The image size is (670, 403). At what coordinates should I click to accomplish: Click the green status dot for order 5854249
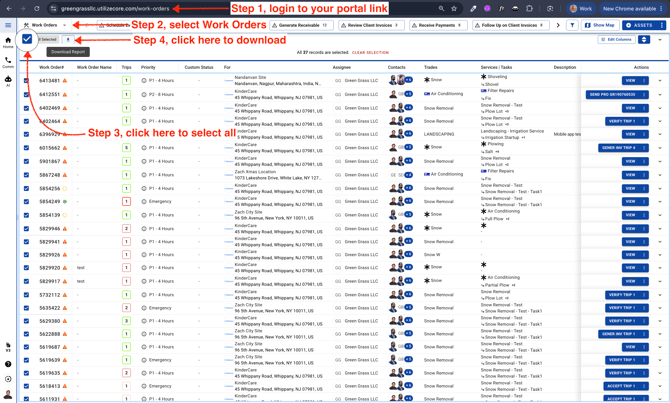coord(65,201)
